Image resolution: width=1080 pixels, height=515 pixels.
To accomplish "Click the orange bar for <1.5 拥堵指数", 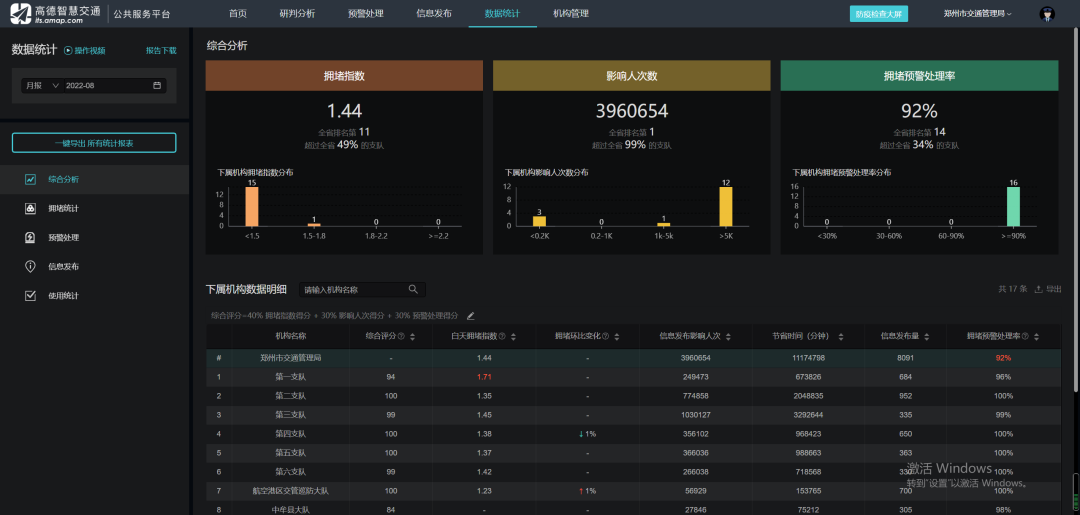I will [252, 207].
